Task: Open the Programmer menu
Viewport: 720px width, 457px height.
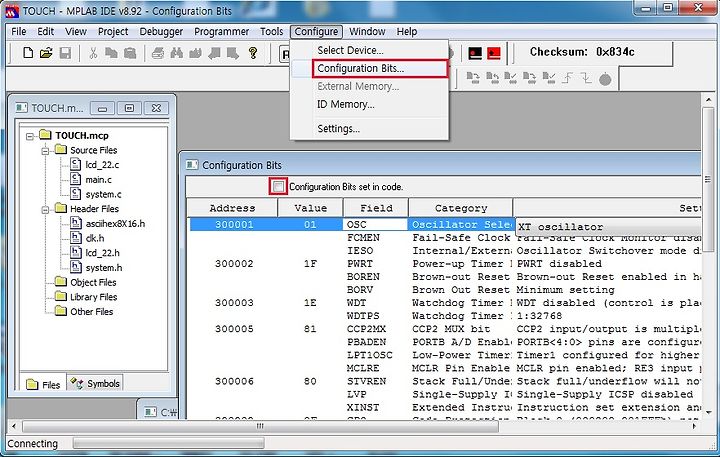Action: point(221,32)
